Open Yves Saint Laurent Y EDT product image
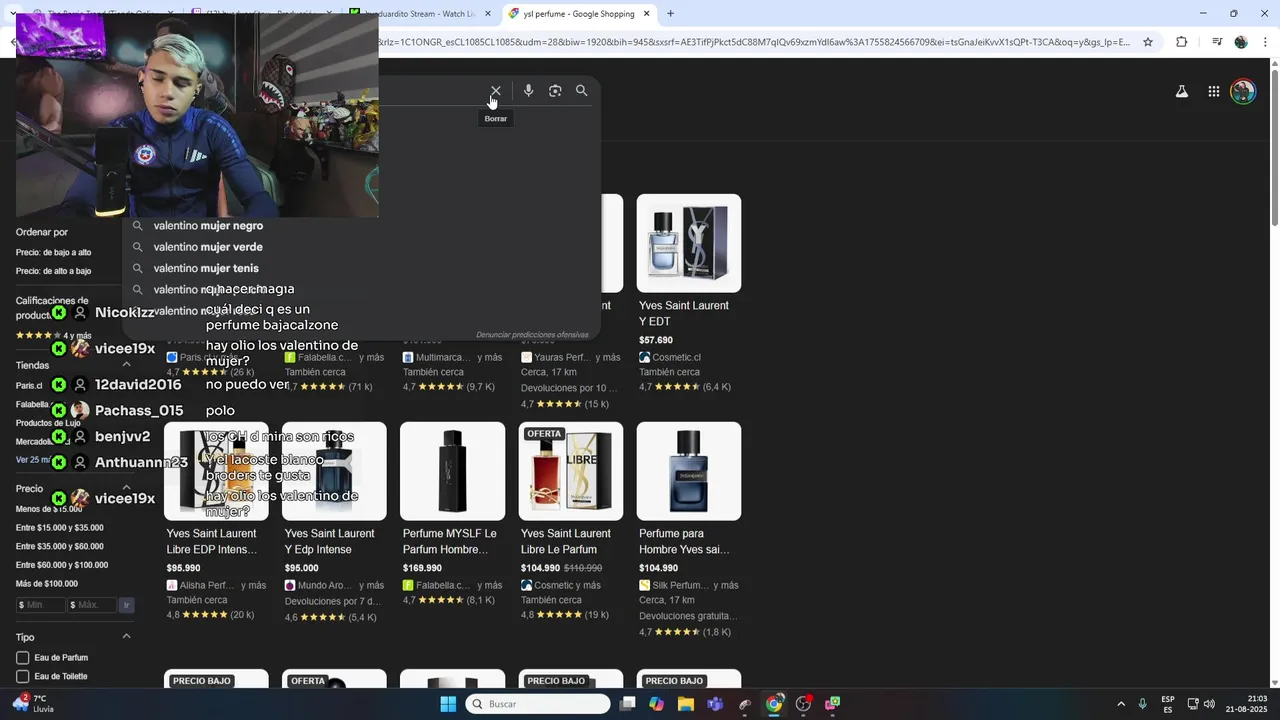The image size is (1280, 720). [x=689, y=243]
